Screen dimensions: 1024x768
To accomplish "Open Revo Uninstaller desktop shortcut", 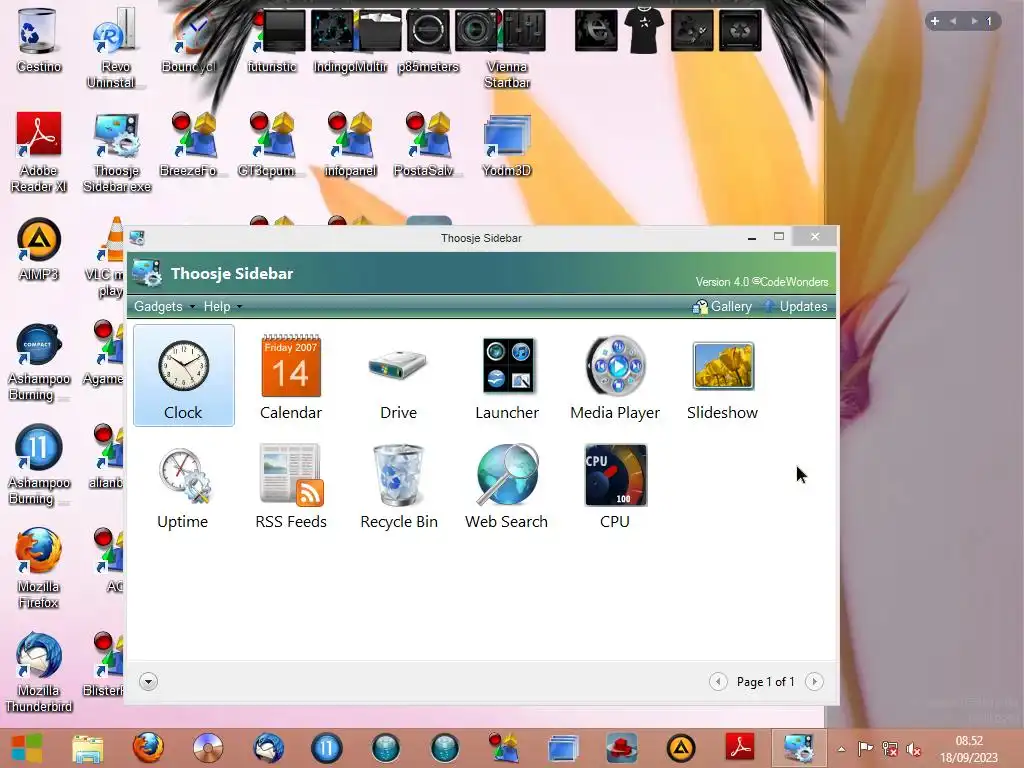I will pyautogui.click(x=116, y=48).
